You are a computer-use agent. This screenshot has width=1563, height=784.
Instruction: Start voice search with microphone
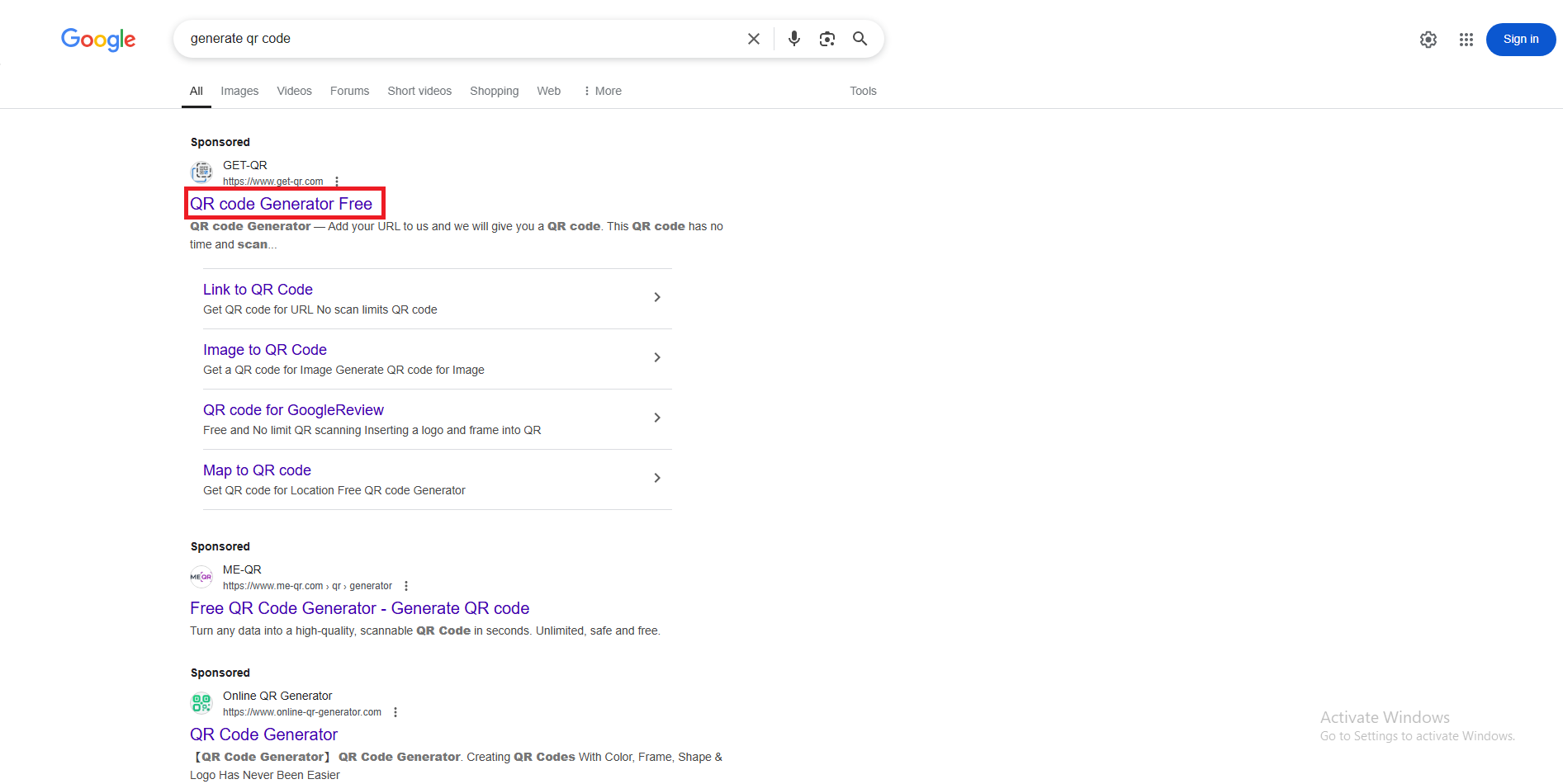pos(793,39)
